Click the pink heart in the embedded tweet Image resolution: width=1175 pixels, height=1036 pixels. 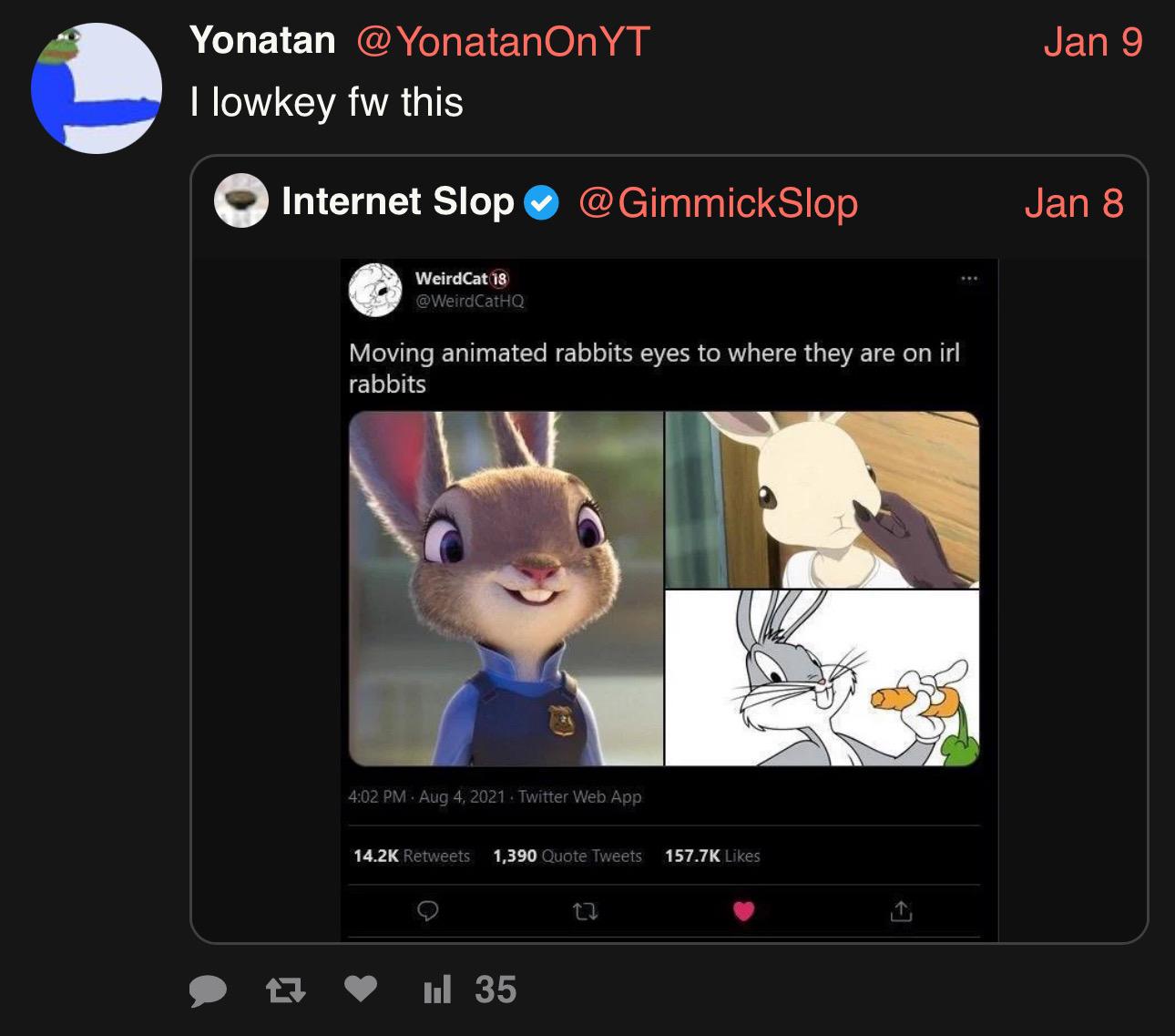click(x=743, y=910)
